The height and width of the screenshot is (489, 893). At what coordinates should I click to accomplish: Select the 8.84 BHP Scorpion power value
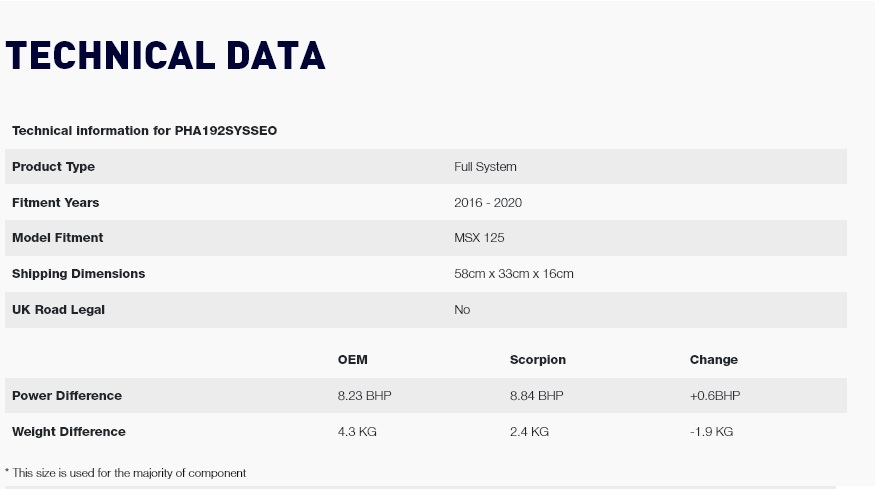pyautogui.click(x=536, y=396)
